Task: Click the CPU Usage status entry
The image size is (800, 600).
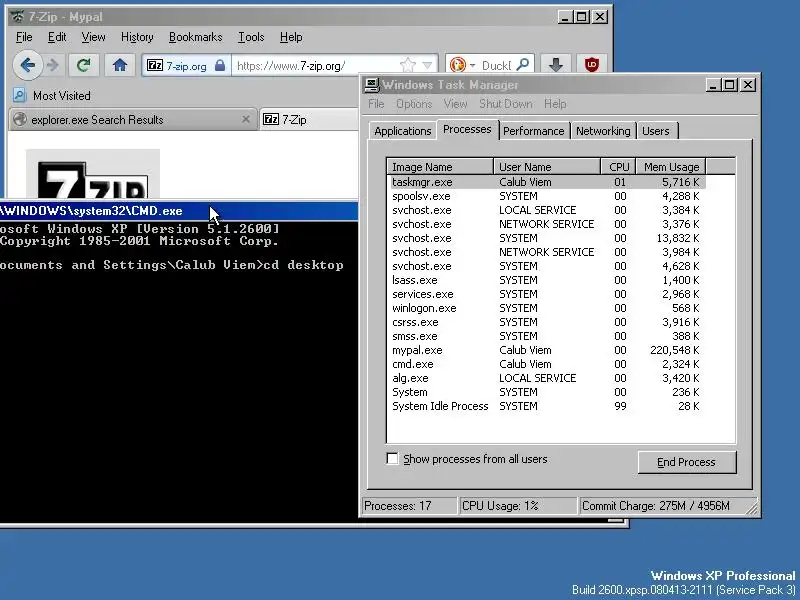Action: [x=517, y=506]
